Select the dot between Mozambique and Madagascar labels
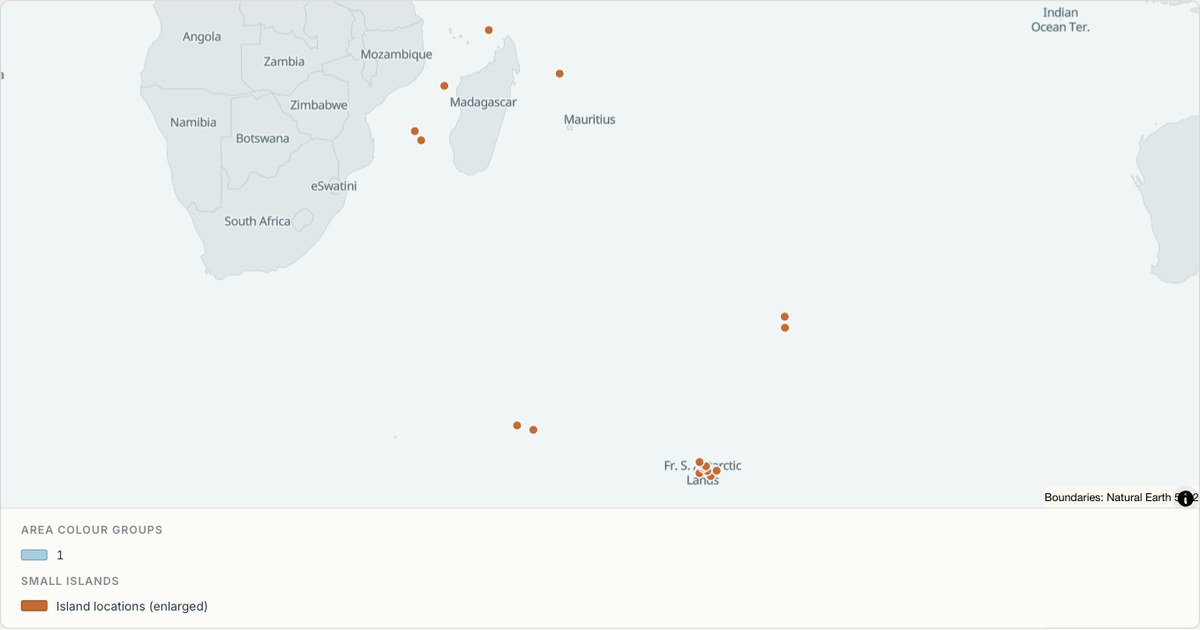The image size is (1200, 630). (444, 86)
